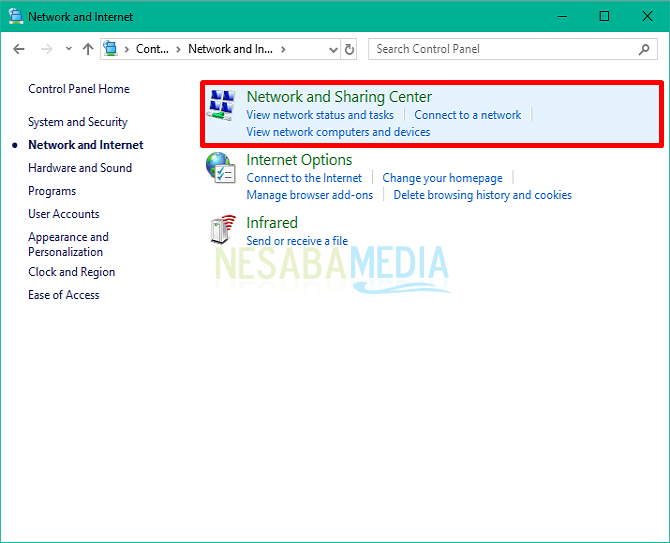Open System and Security category

pyautogui.click(x=78, y=122)
